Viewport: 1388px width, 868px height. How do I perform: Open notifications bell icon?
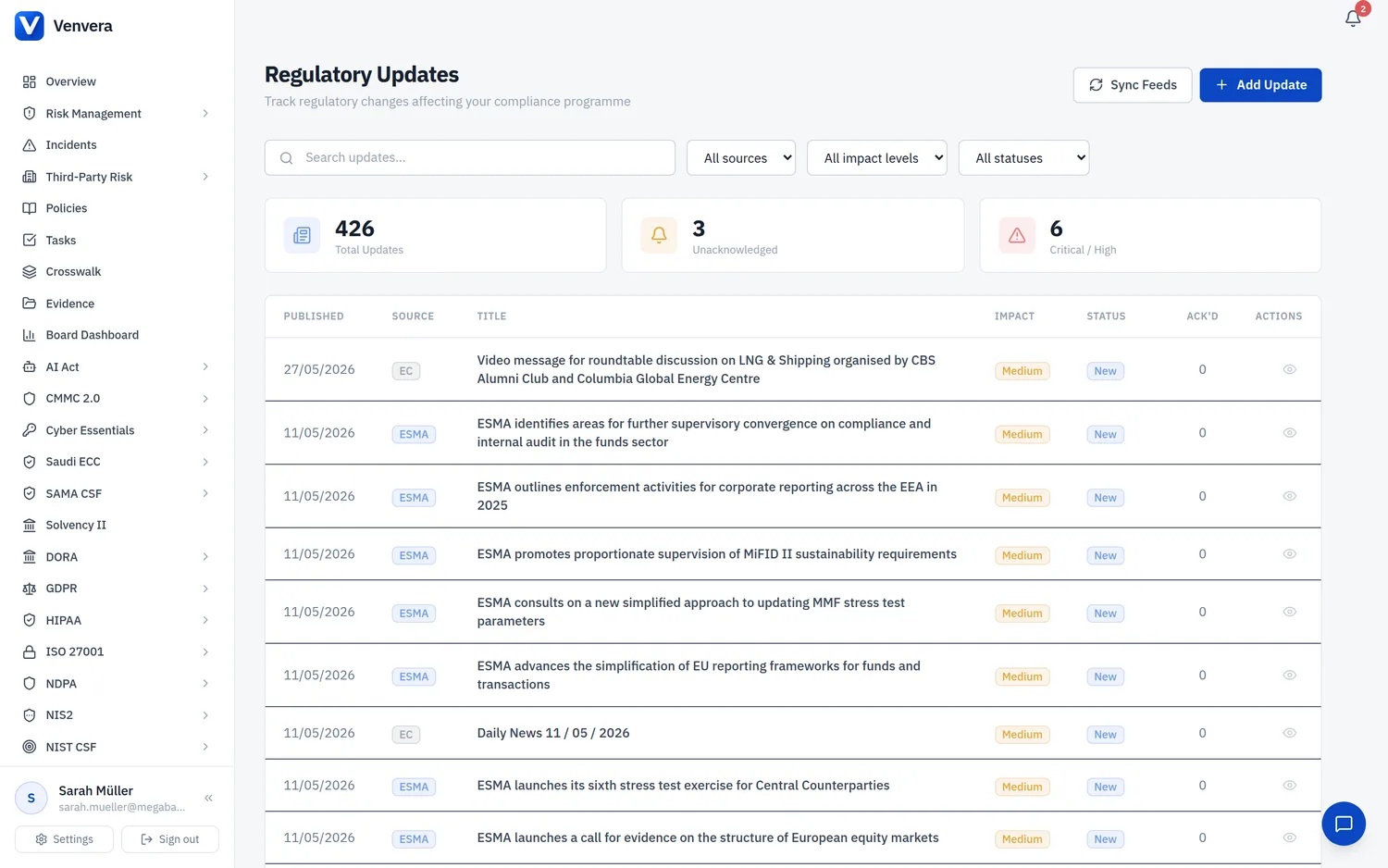click(x=1353, y=19)
